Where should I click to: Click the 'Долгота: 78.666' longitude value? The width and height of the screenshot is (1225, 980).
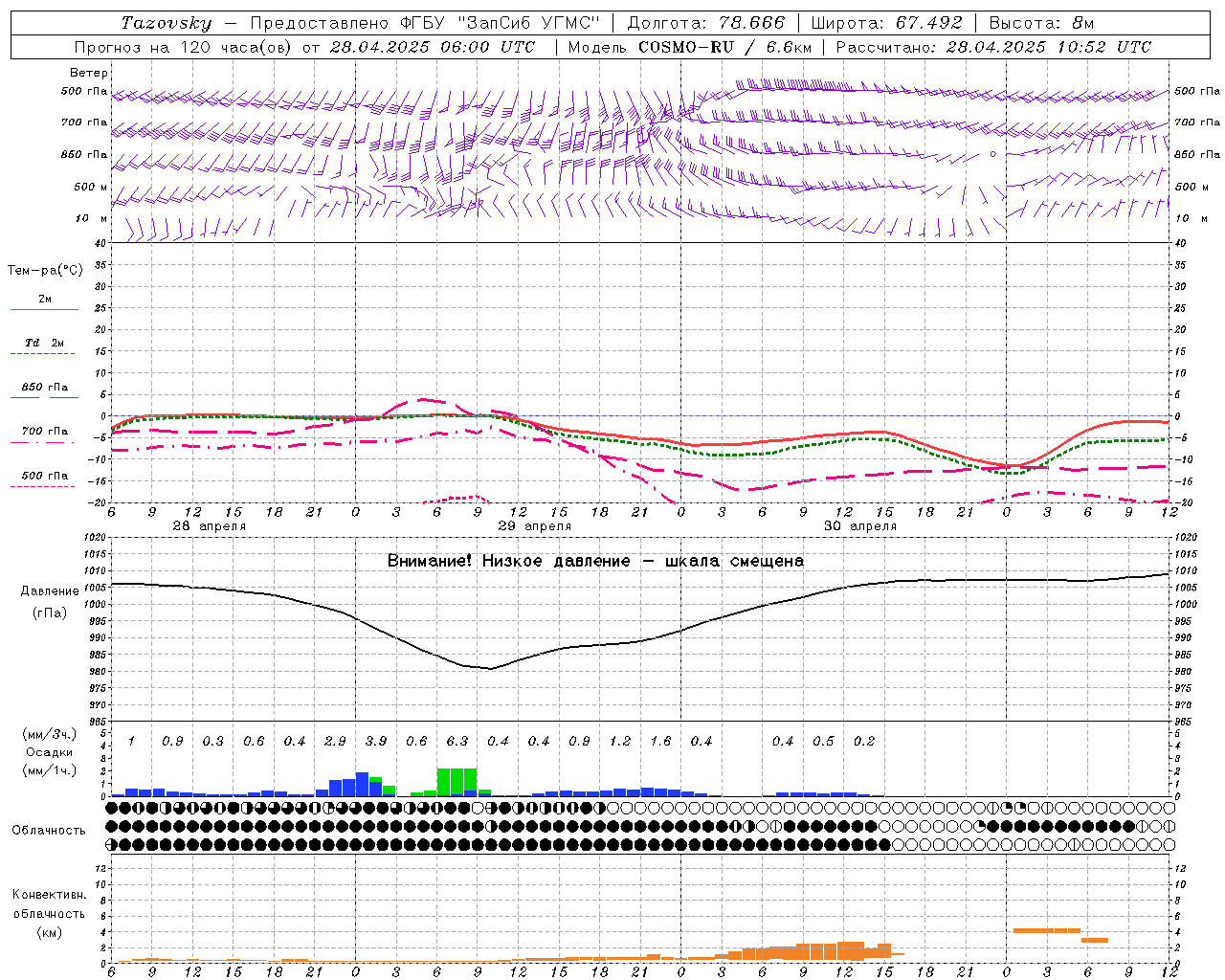(x=705, y=23)
